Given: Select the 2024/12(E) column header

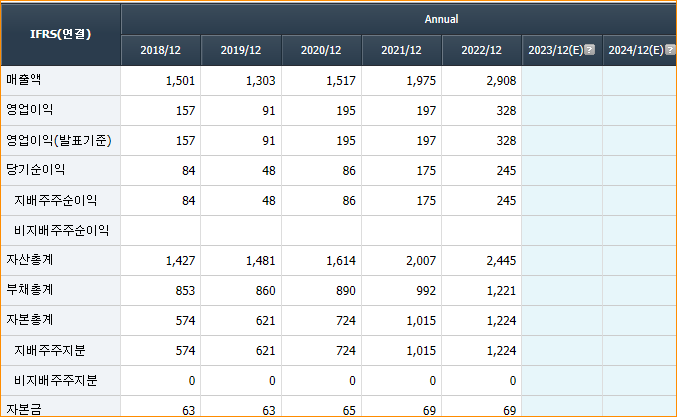Looking at the screenshot, I should (640, 50).
